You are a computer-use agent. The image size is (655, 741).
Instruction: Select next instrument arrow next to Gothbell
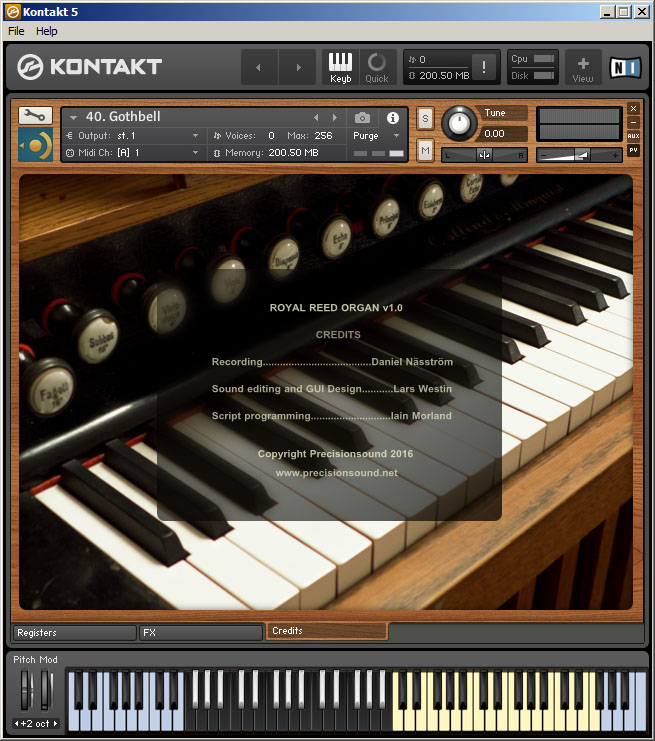tap(335, 117)
